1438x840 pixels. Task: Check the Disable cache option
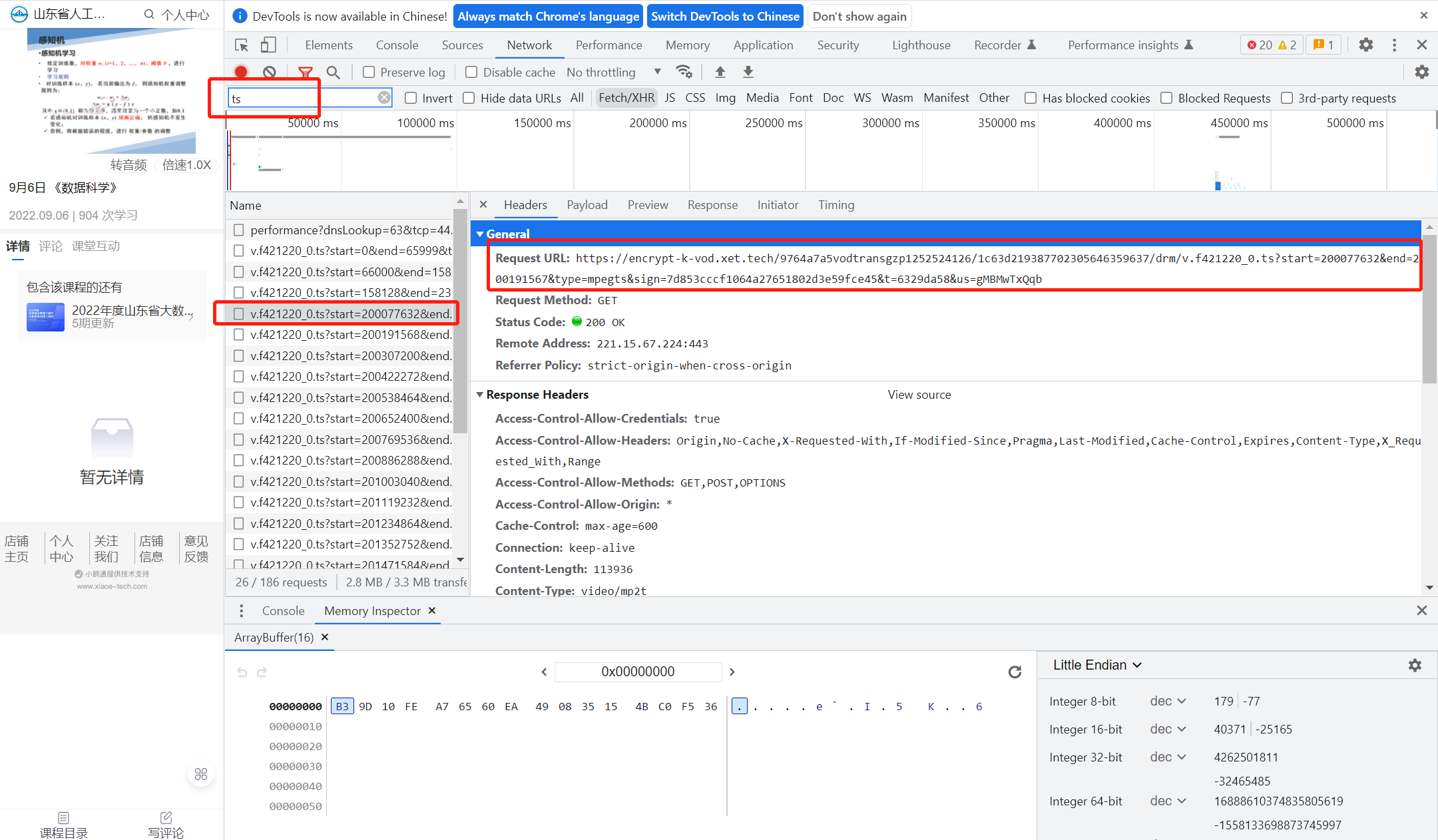(x=471, y=72)
